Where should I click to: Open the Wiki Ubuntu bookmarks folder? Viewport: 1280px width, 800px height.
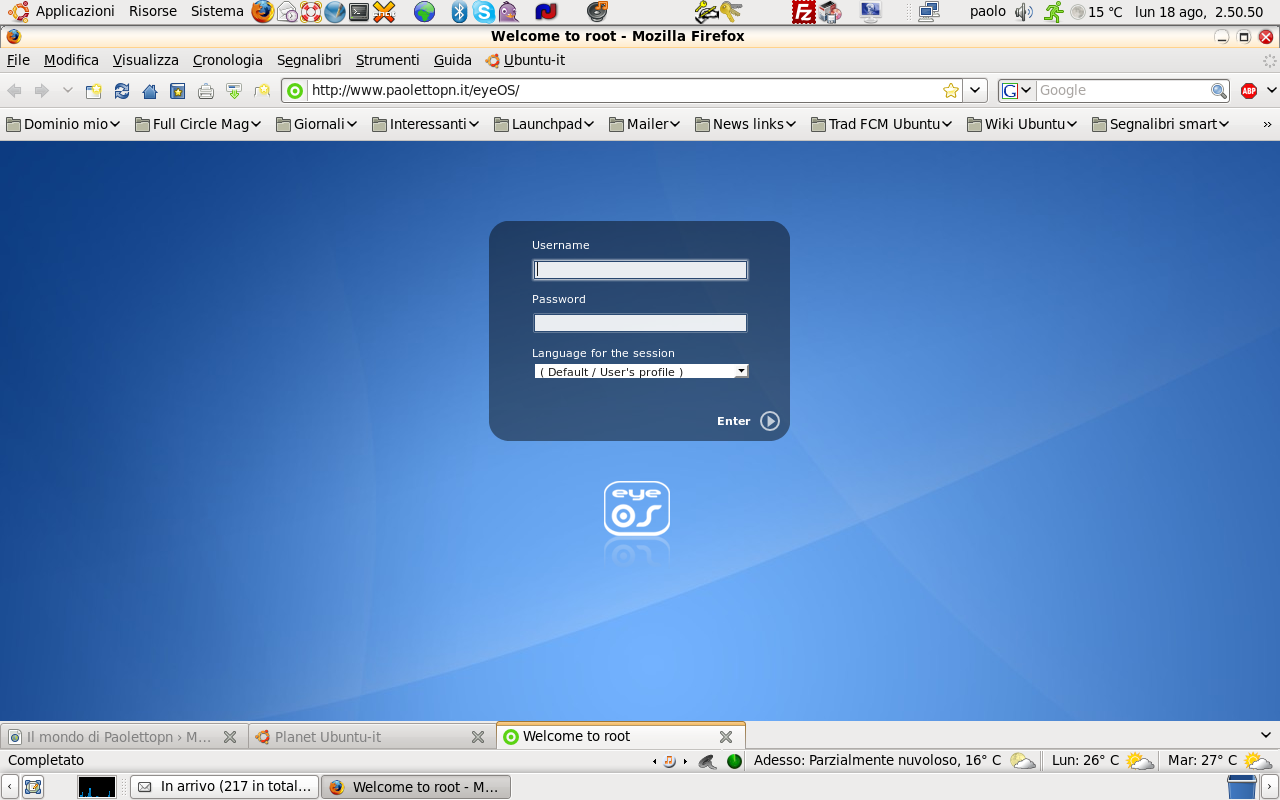(1022, 124)
